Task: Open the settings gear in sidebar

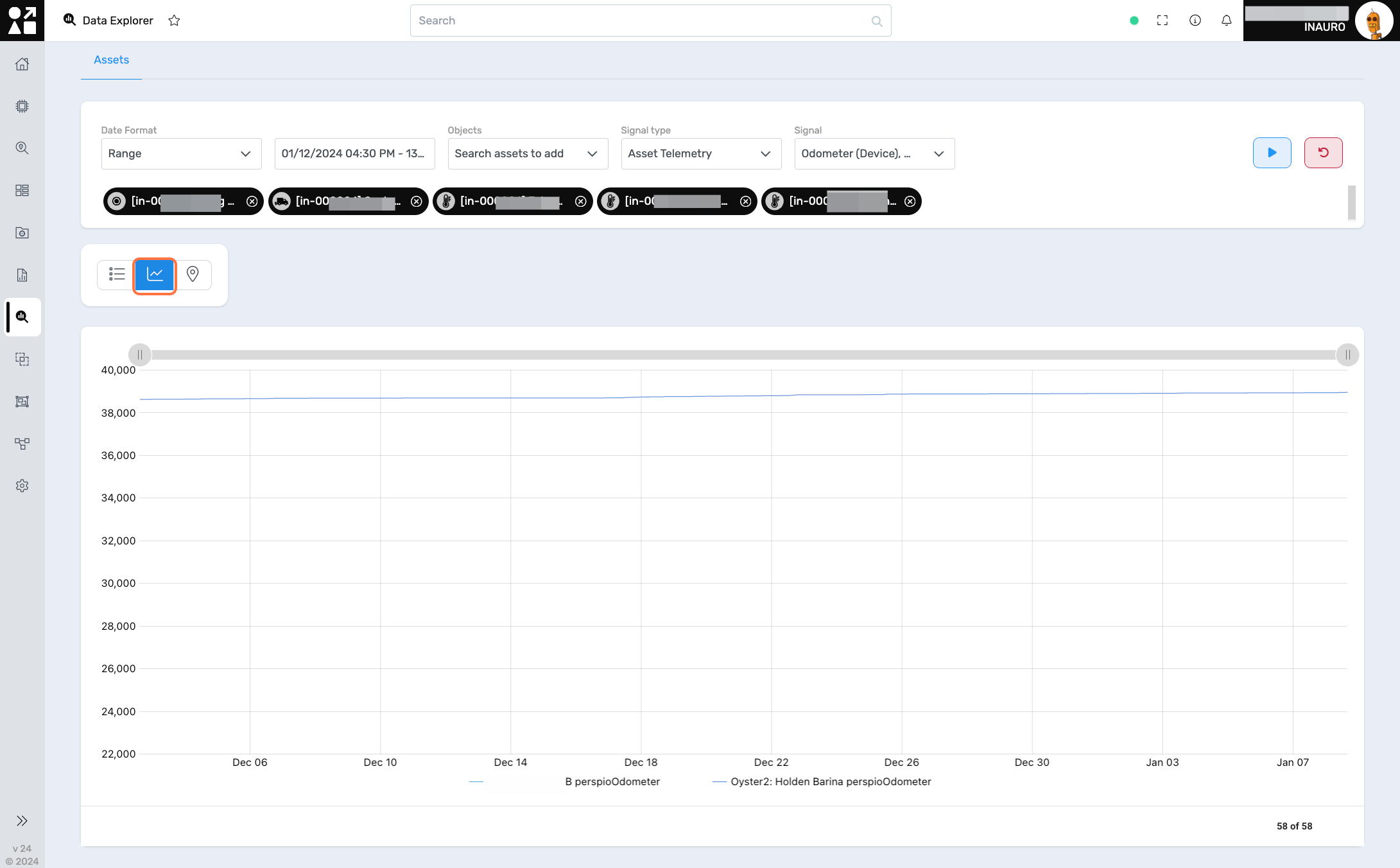Action: (22, 486)
